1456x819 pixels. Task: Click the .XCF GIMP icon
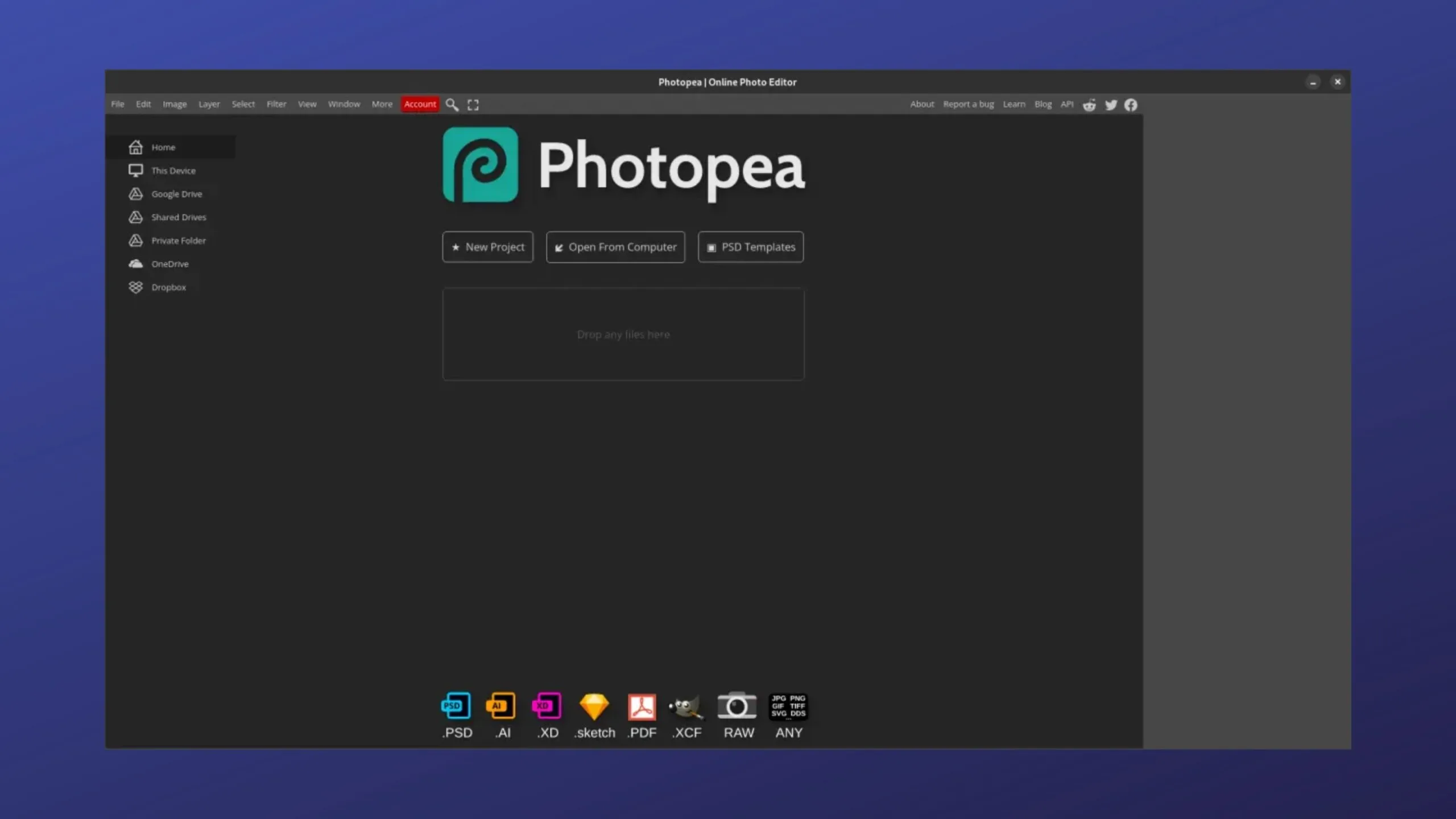click(x=686, y=707)
